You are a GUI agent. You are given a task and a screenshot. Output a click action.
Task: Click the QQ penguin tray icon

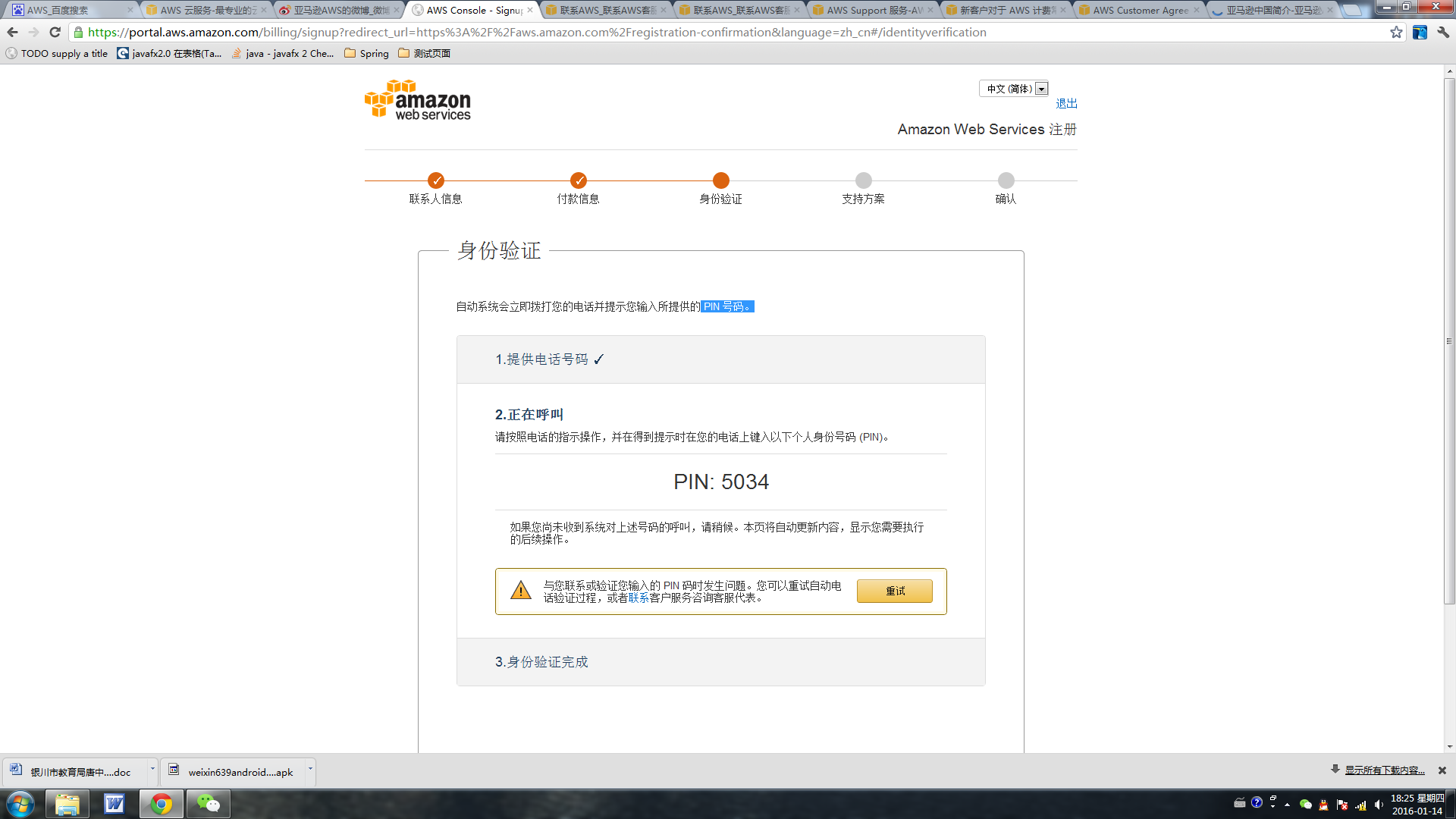[1324, 805]
